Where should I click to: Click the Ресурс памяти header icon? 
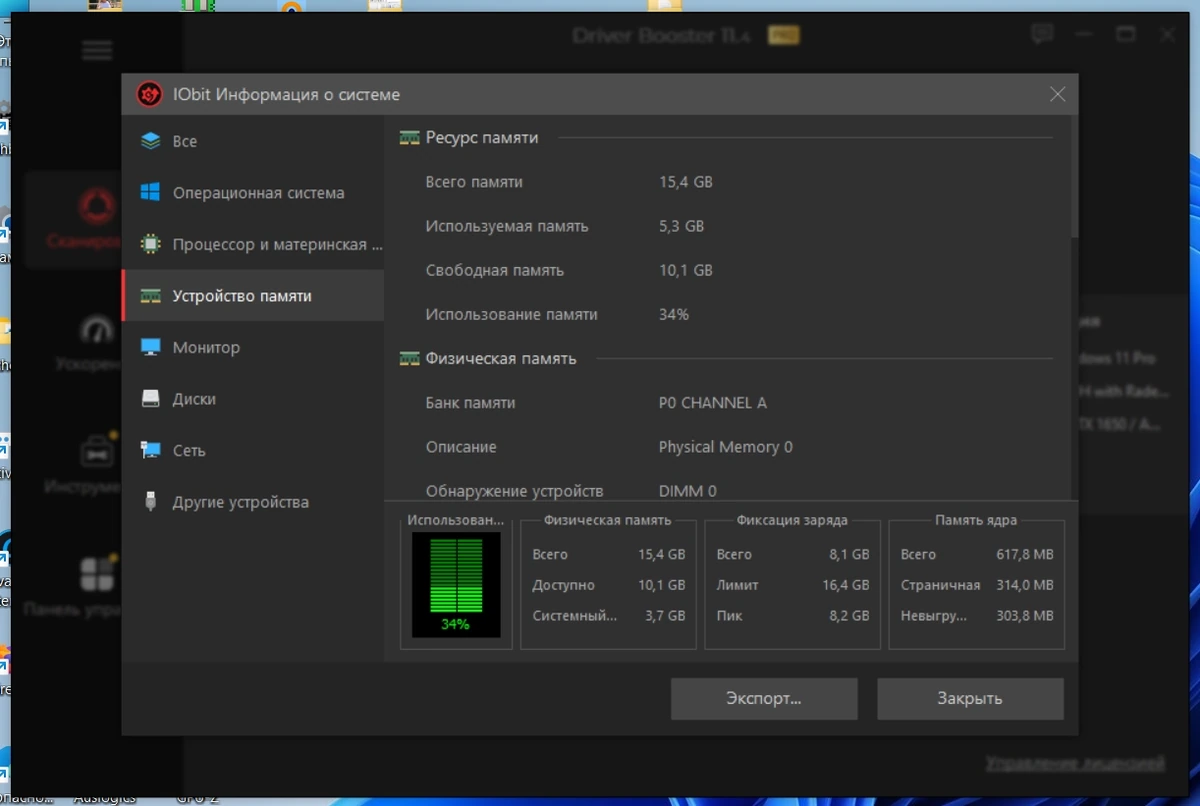(x=409, y=138)
